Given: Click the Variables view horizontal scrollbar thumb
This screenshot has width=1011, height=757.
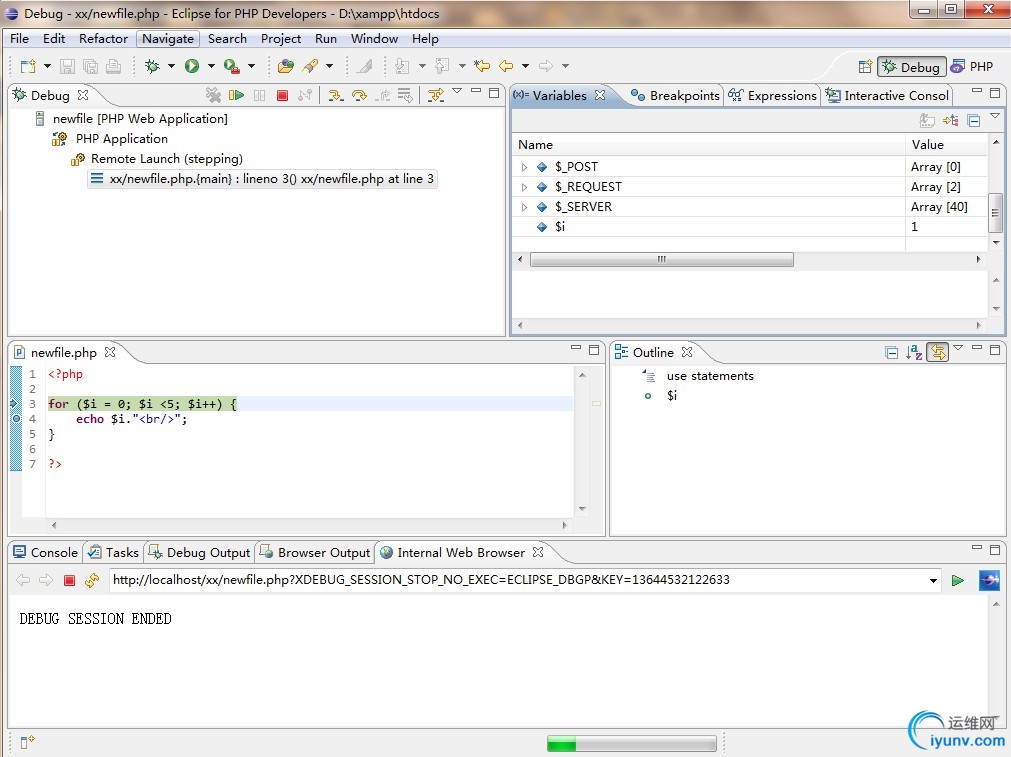Looking at the screenshot, I should tap(662, 259).
